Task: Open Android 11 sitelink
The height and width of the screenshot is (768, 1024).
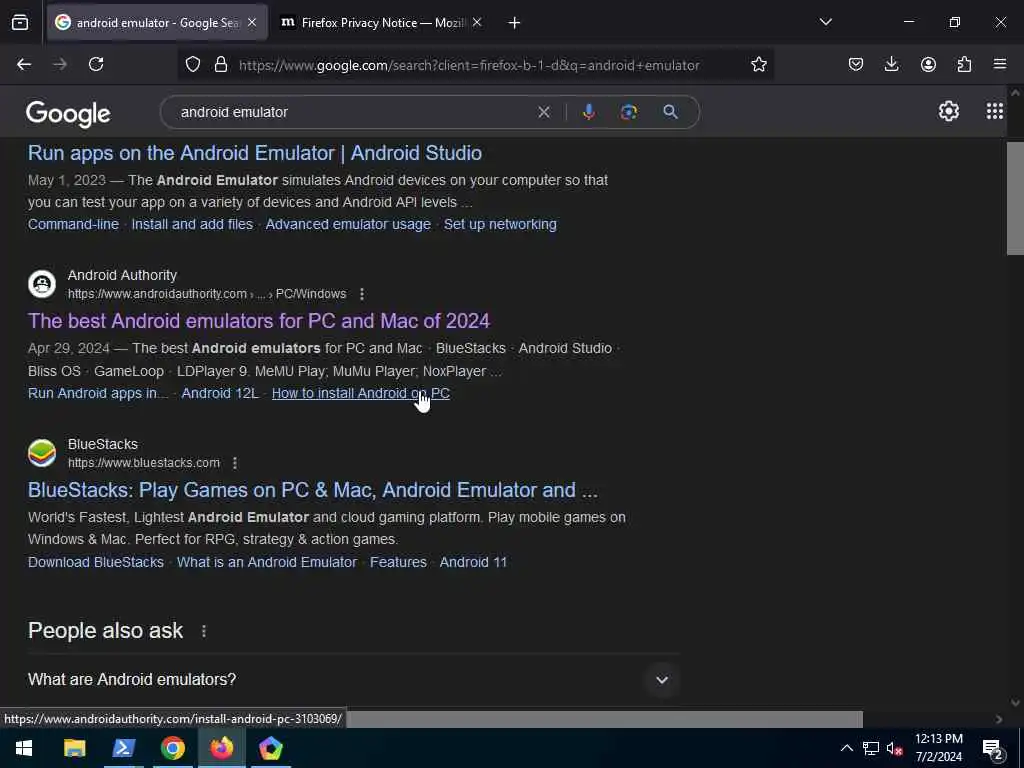Action: [473, 562]
